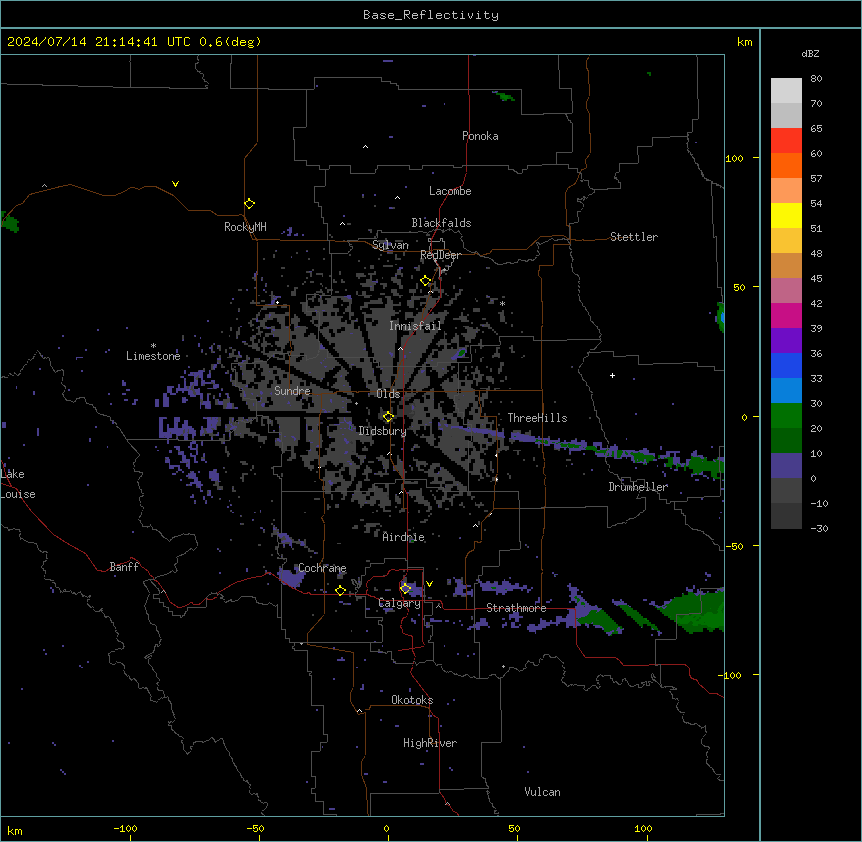
Task: Select the km unit label at top right
Action: click(745, 42)
